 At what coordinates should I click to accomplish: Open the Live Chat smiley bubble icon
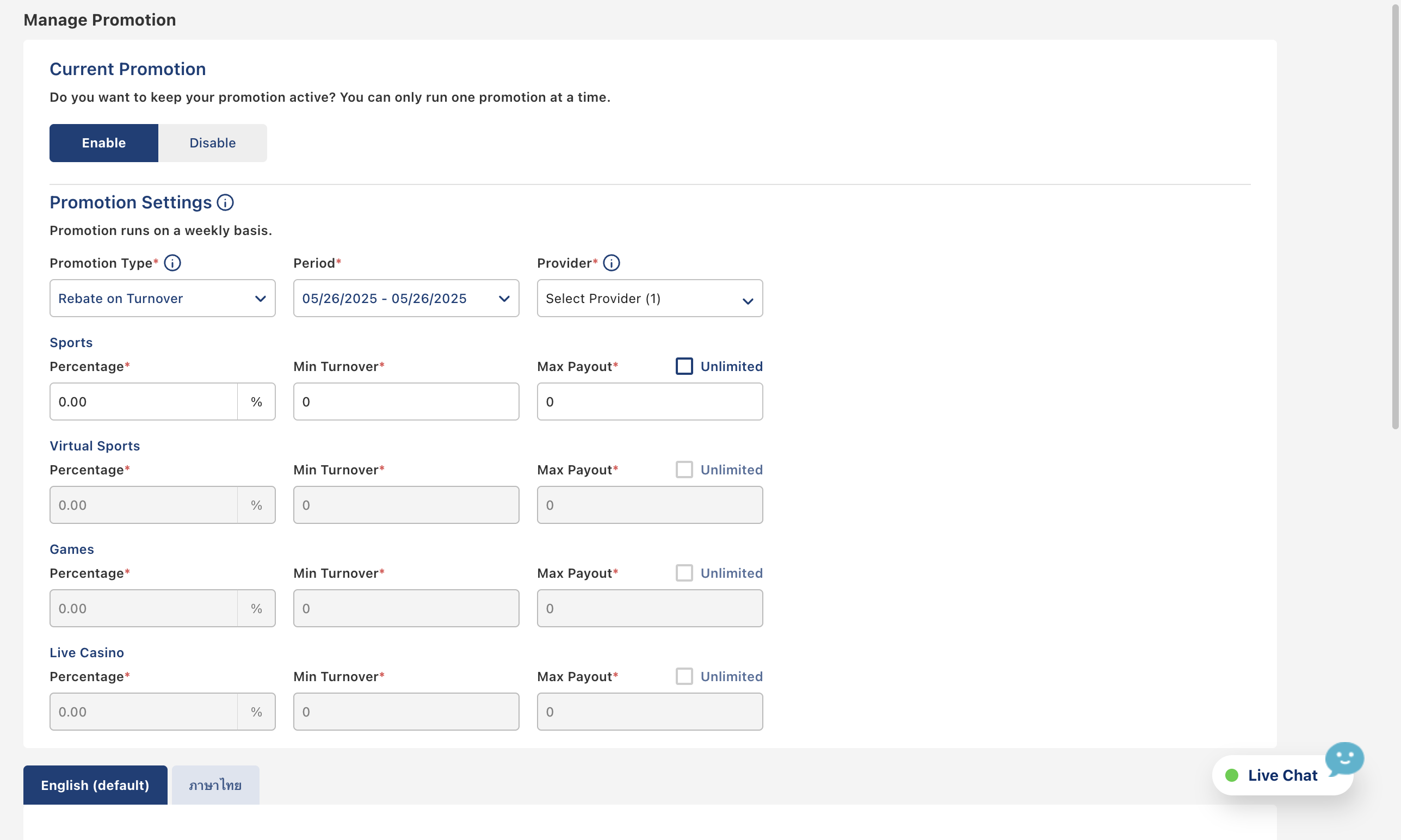[1344, 759]
